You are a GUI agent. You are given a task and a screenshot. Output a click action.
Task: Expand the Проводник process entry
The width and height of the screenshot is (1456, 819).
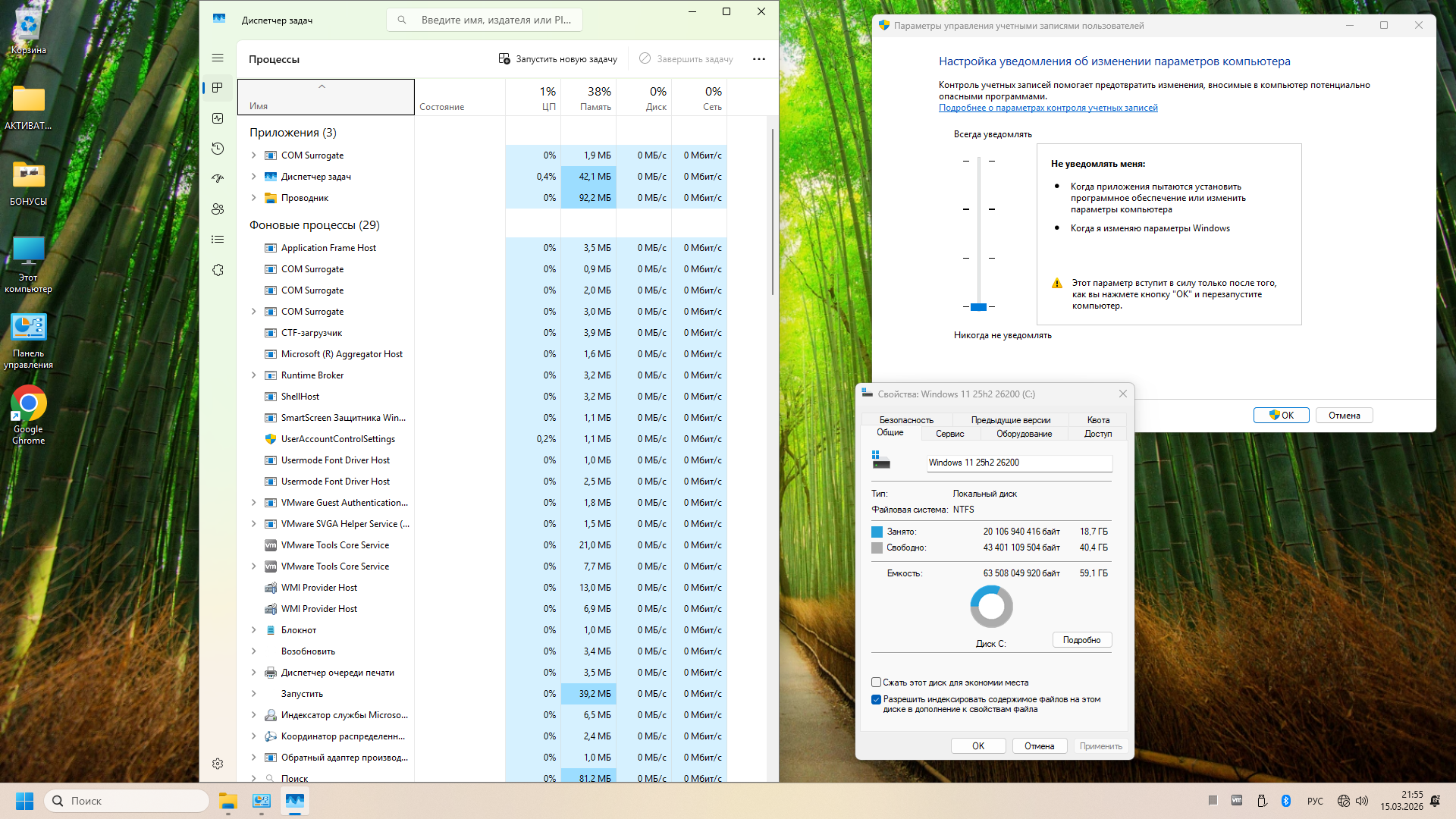(x=253, y=198)
